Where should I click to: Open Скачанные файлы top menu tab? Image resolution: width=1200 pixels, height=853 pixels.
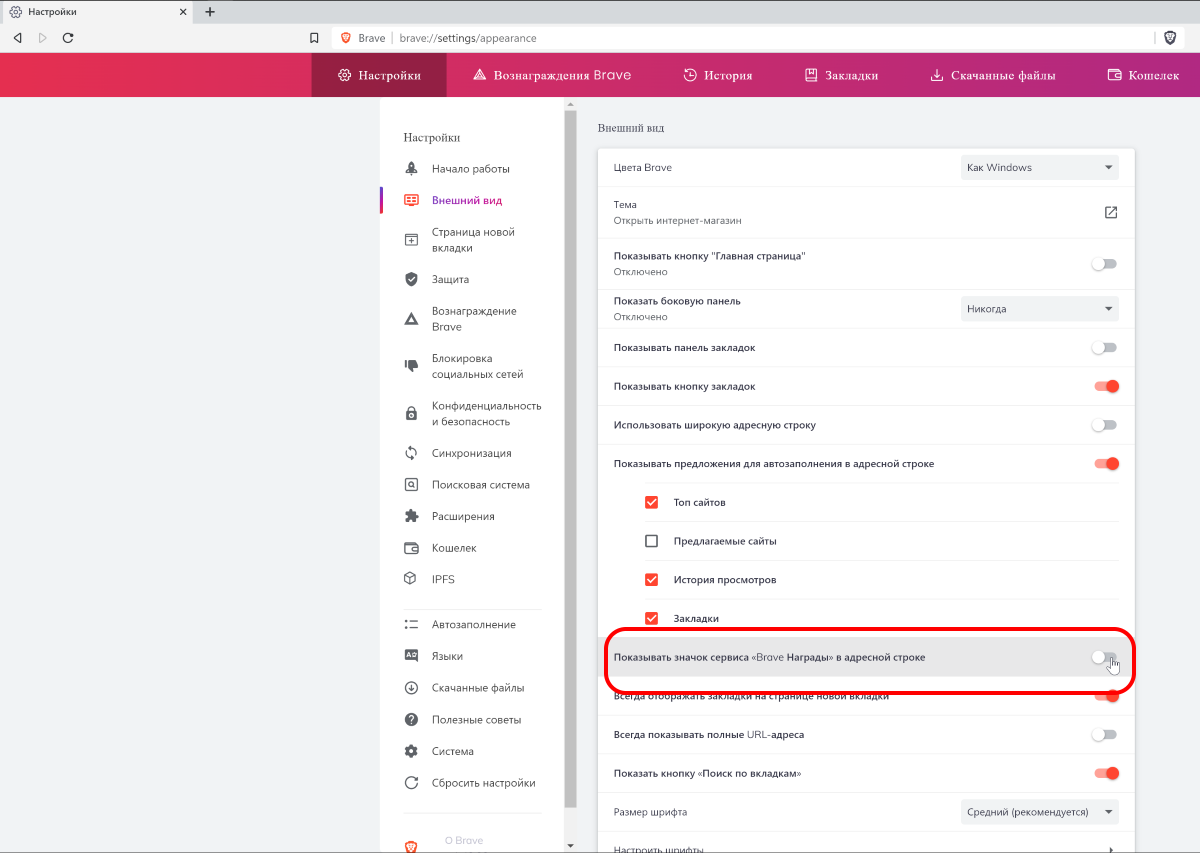click(x=993, y=75)
